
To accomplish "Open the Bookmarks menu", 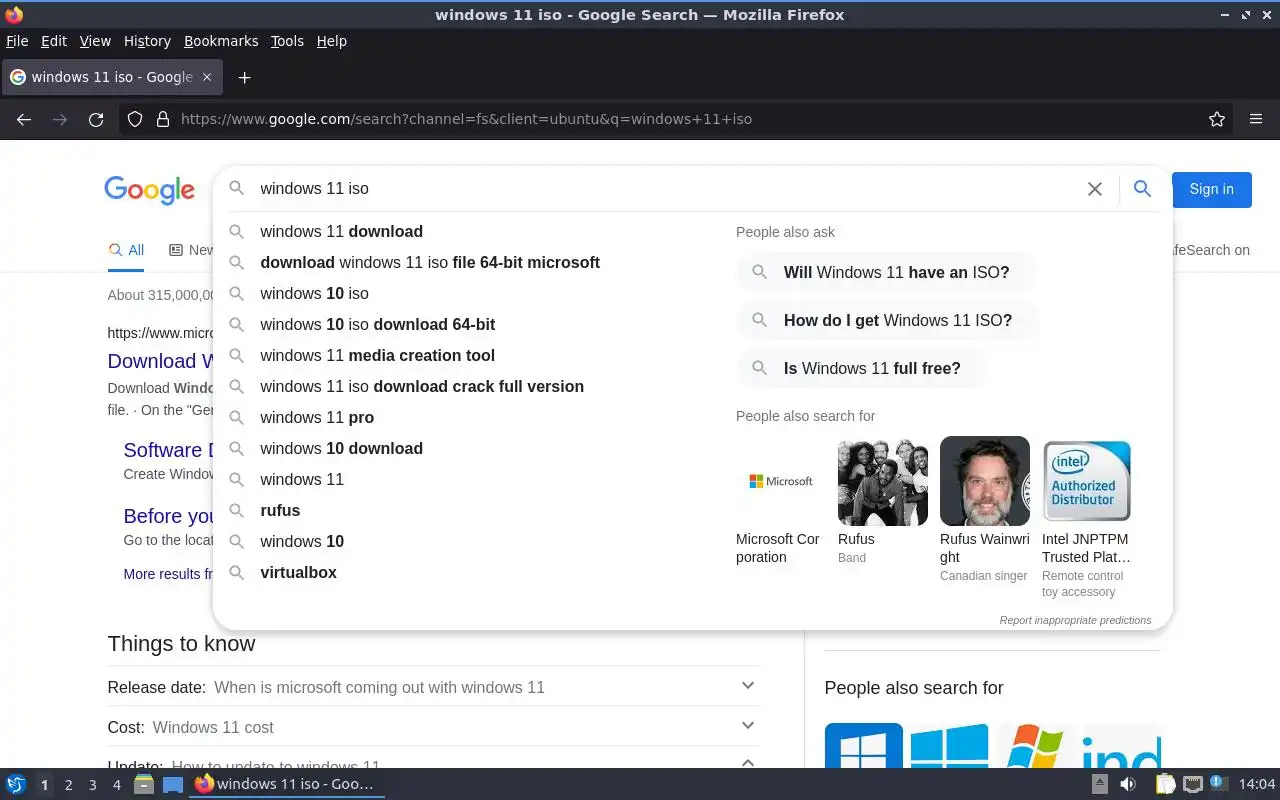I will click(221, 41).
